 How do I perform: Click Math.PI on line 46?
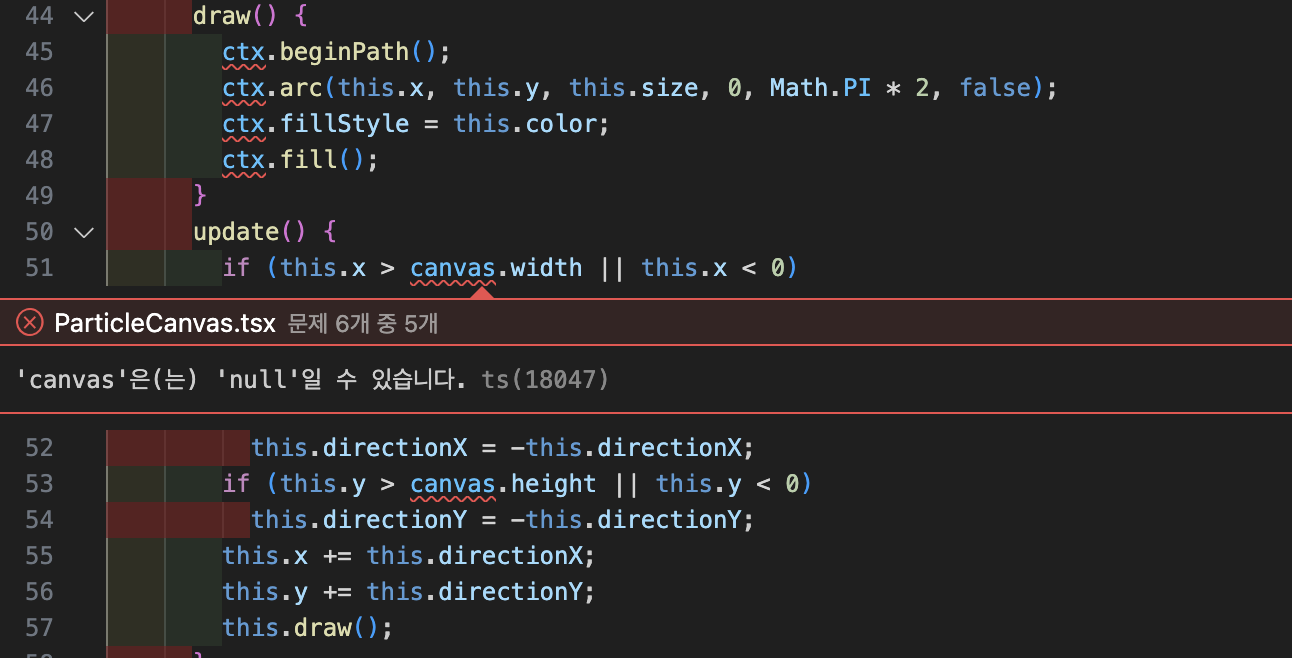tap(820, 88)
